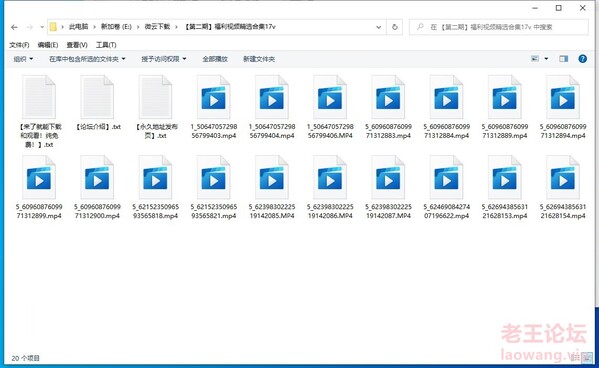Select the txt file starting 【来了就能下载
The image size is (599, 368).
[39, 112]
